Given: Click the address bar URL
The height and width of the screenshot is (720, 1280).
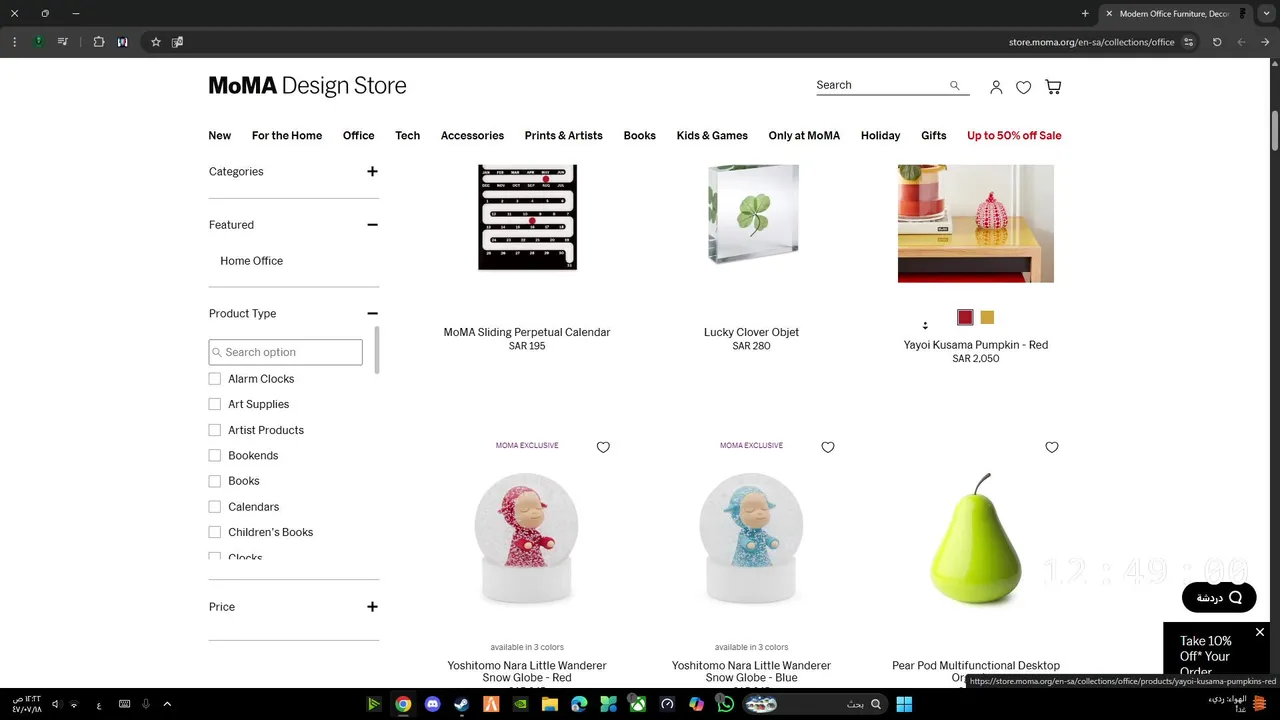Looking at the screenshot, I should pos(1091,42).
